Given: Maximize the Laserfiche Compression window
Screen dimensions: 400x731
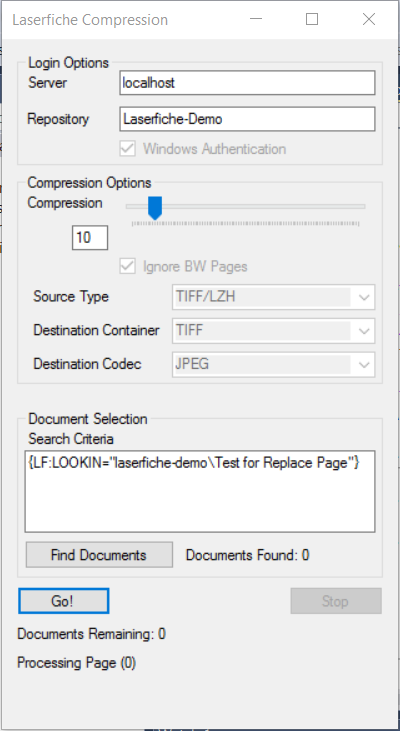Looking at the screenshot, I should (312, 19).
